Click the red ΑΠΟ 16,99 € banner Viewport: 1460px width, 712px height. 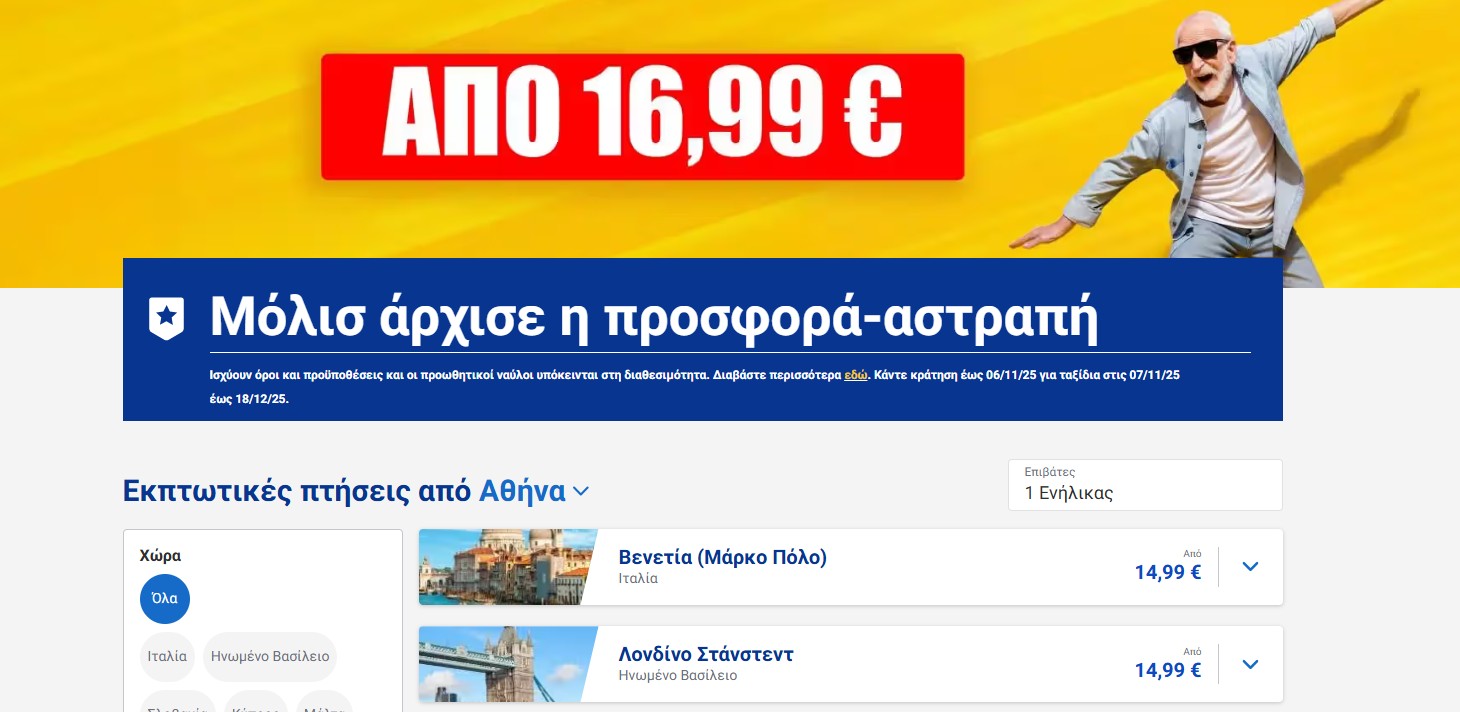click(x=642, y=116)
